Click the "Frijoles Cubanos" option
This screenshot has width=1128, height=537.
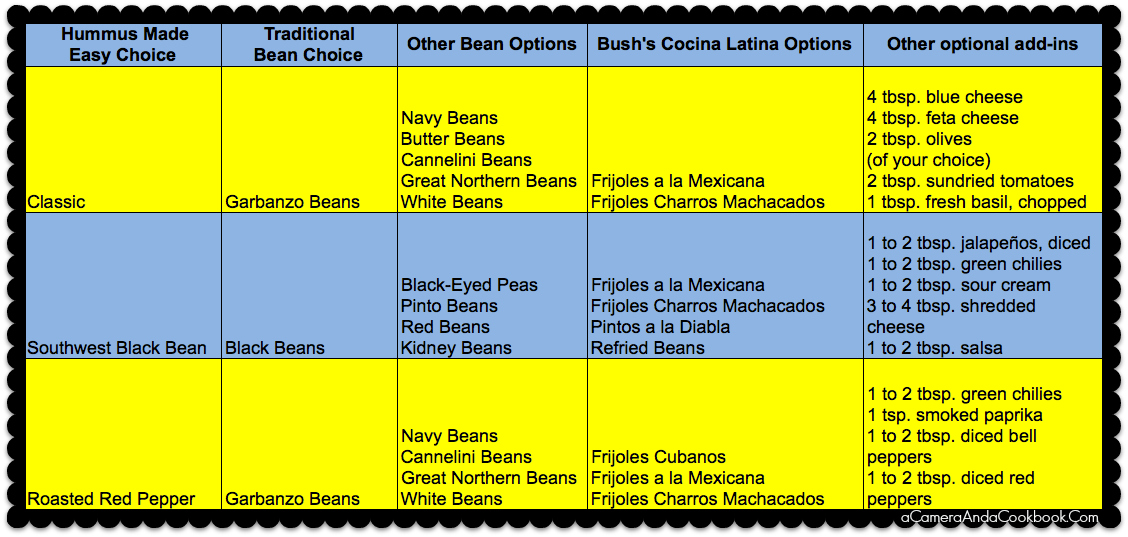658,457
